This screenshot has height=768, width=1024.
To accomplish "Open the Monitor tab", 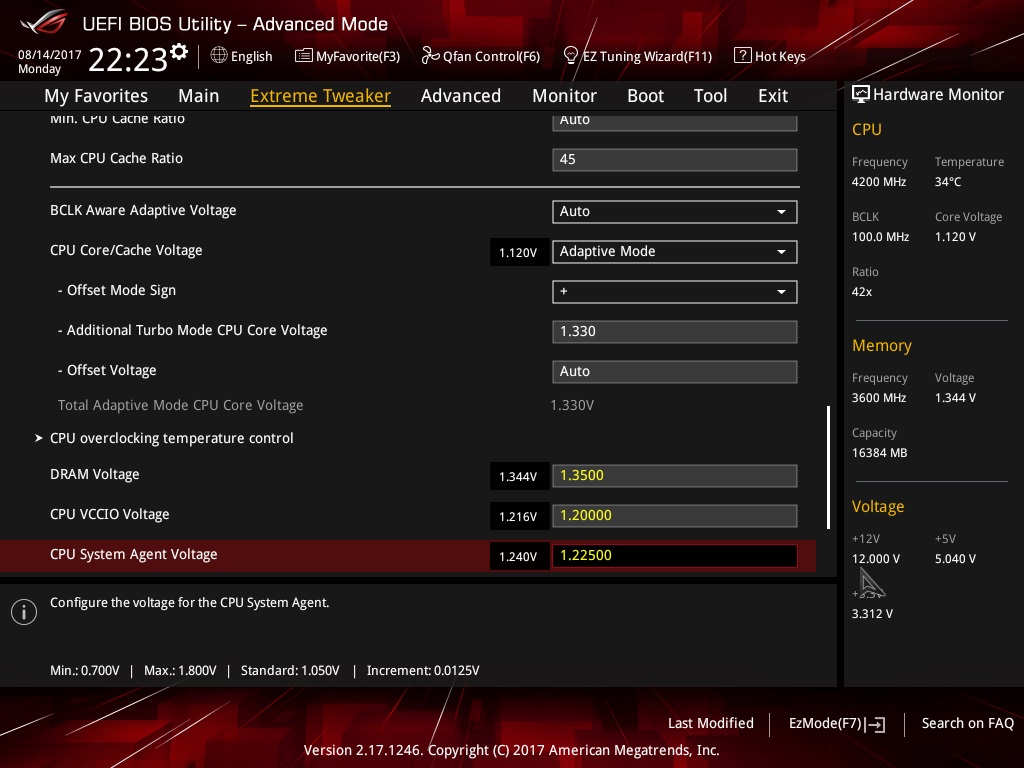I will point(564,96).
